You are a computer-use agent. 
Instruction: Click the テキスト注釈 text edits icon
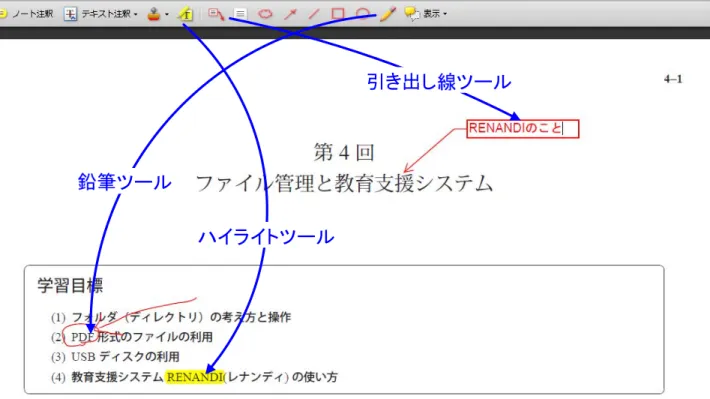pos(70,14)
